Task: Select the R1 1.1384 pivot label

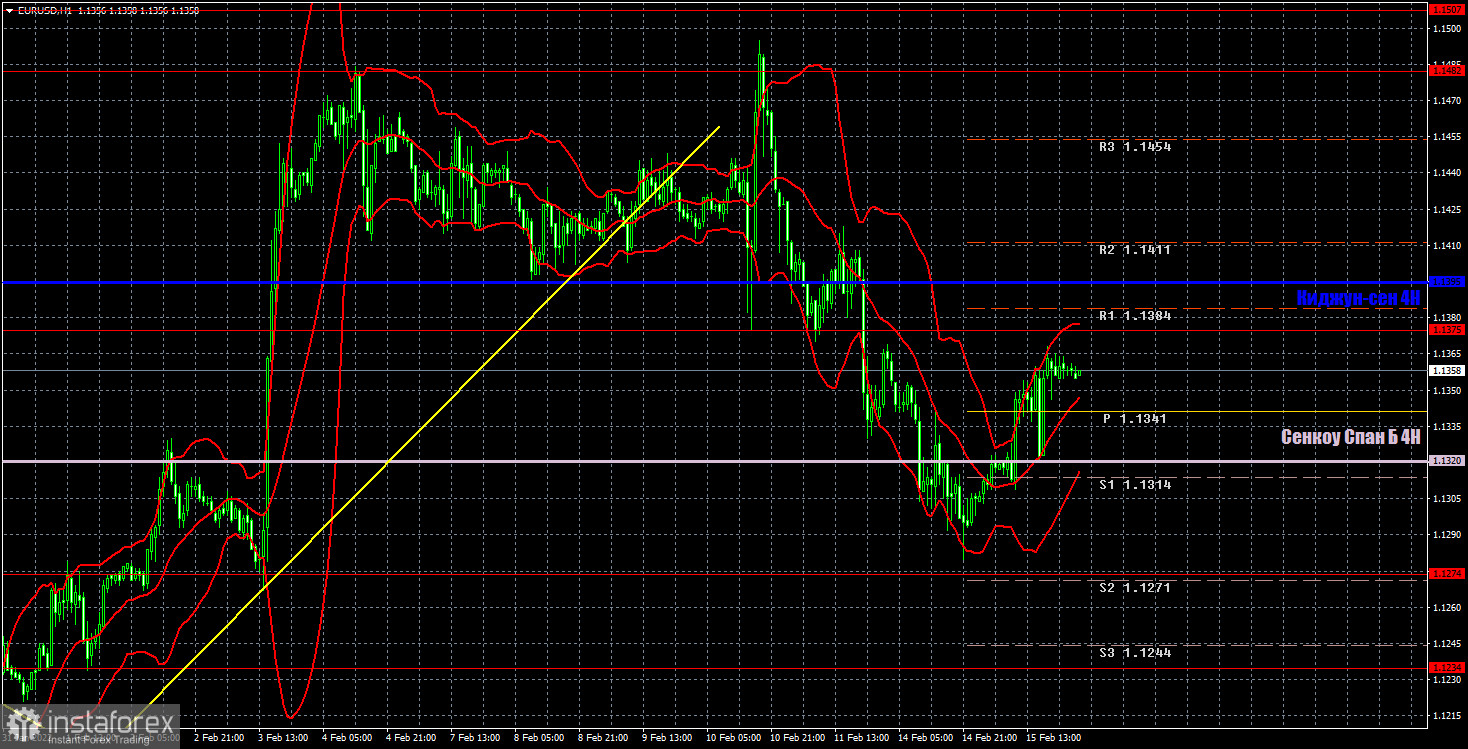Action: click(x=1134, y=315)
